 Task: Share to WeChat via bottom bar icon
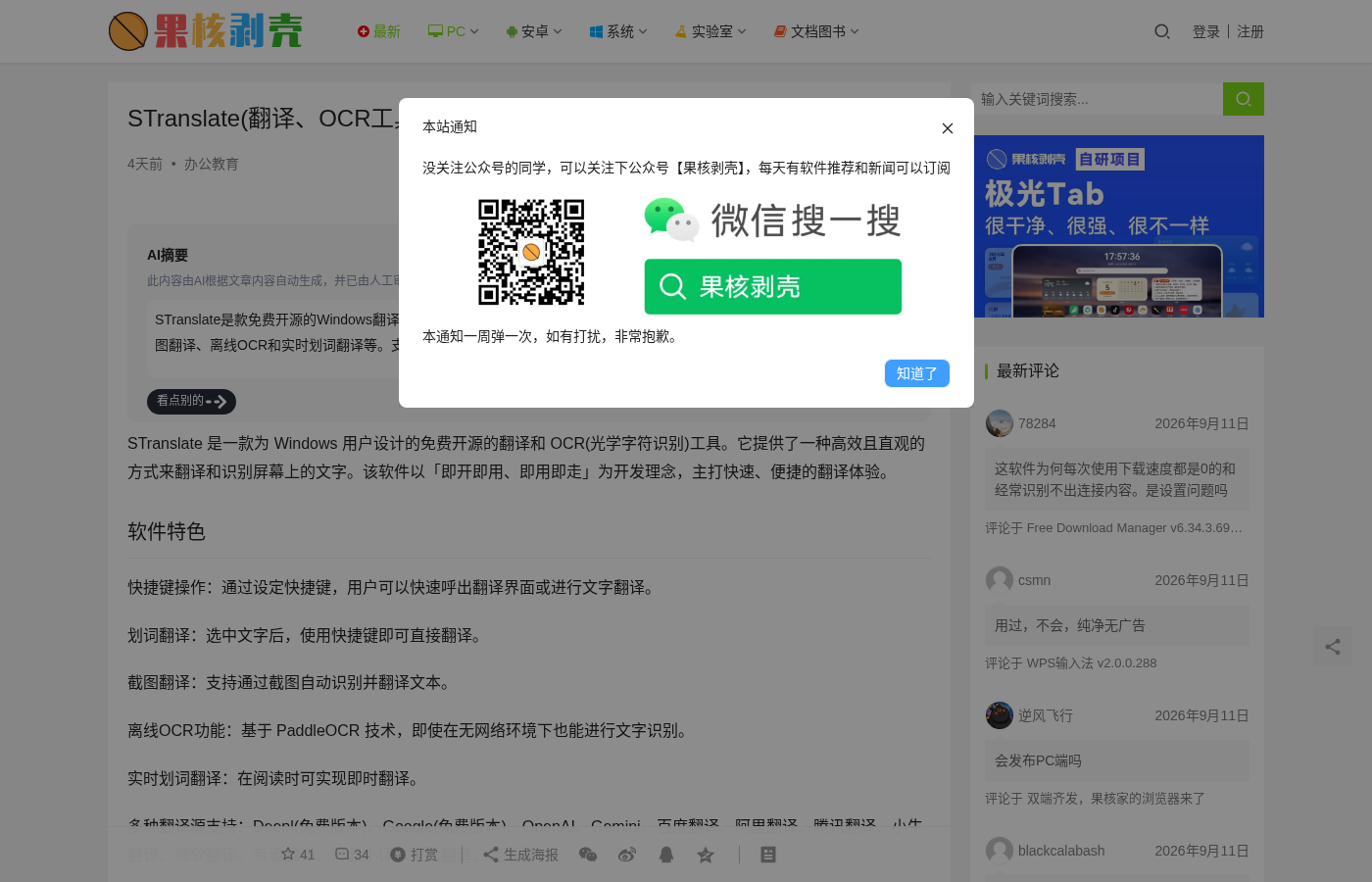[588, 855]
